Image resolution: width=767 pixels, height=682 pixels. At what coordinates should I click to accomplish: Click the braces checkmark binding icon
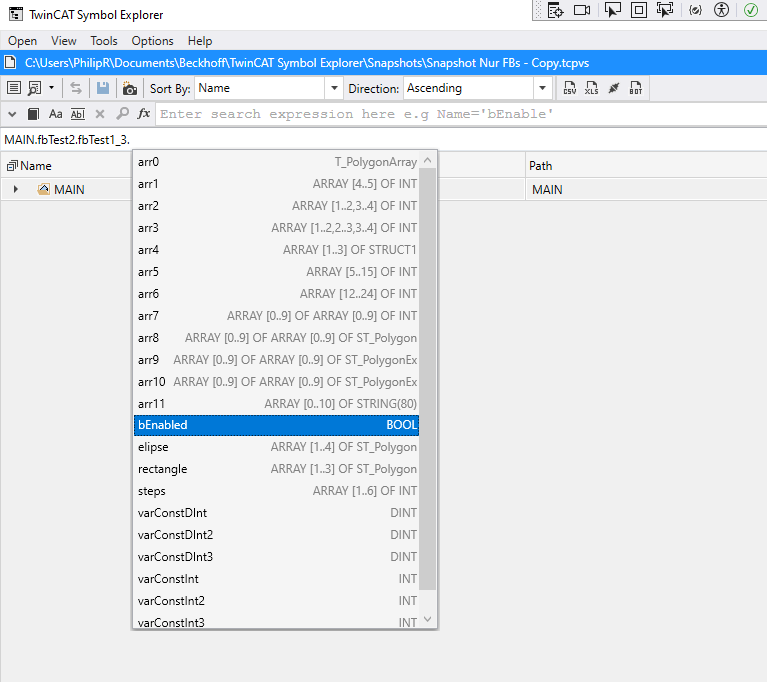click(x=695, y=10)
